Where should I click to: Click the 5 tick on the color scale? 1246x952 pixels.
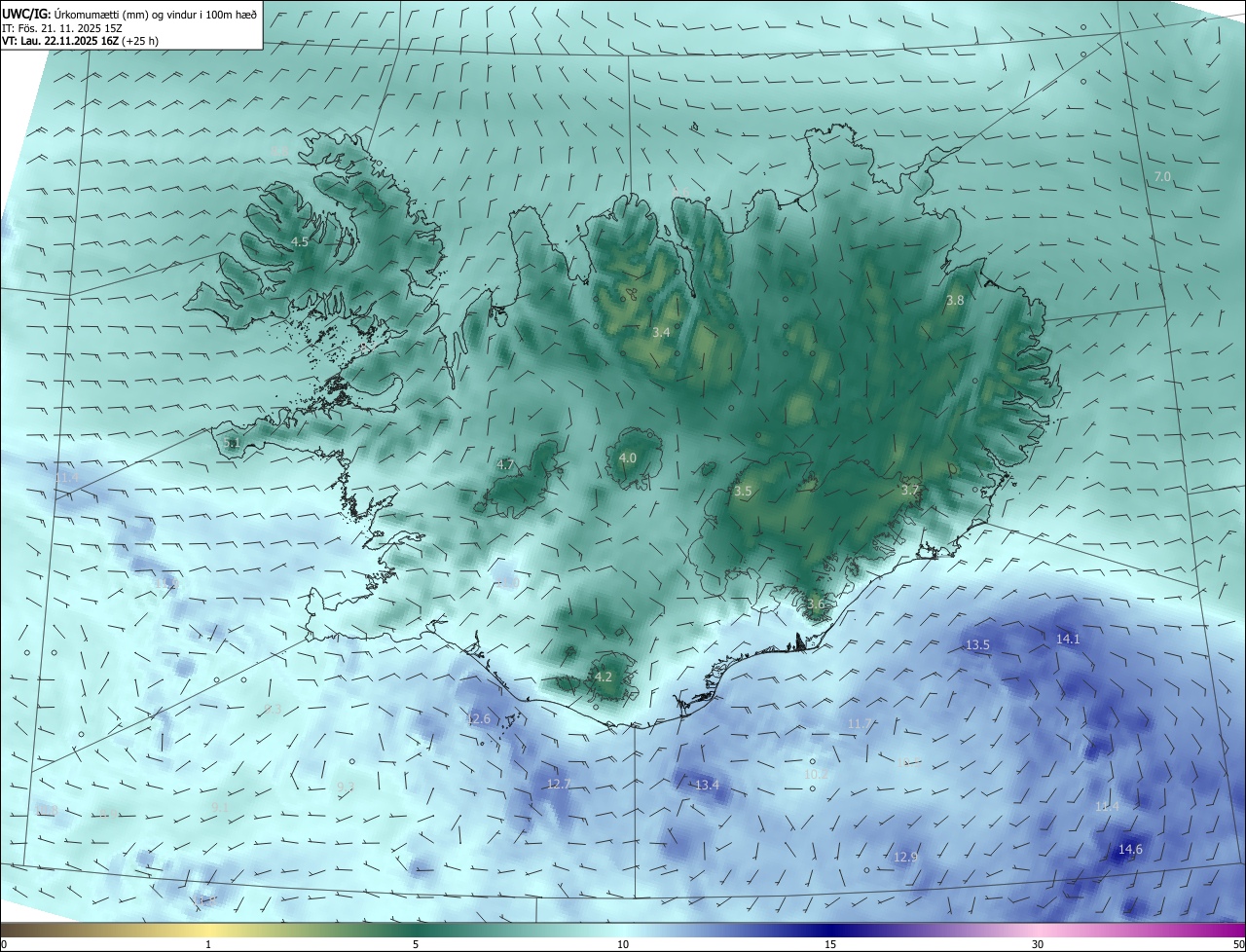click(416, 944)
